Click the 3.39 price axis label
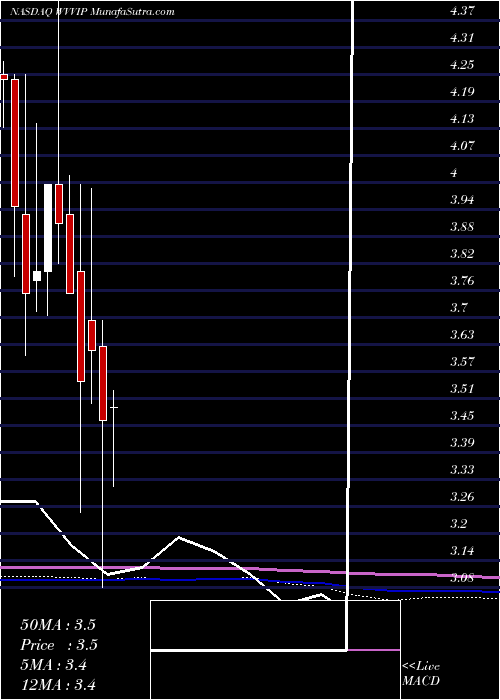This screenshot has width=500, height=700. pyautogui.click(x=462, y=443)
